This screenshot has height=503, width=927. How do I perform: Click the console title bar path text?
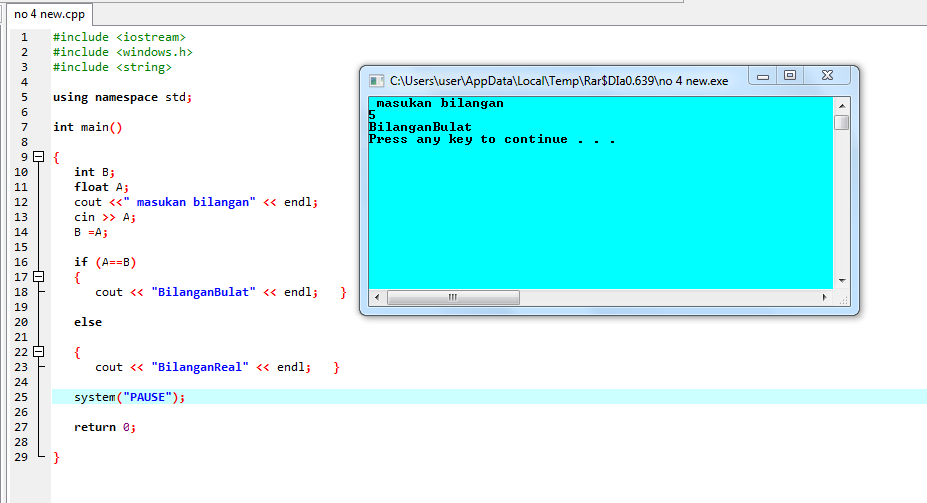[559, 81]
